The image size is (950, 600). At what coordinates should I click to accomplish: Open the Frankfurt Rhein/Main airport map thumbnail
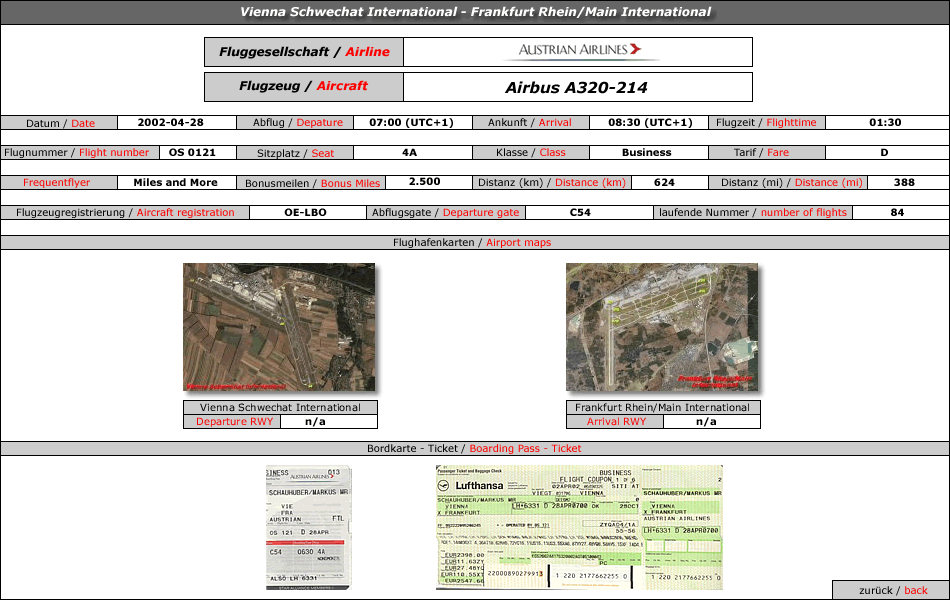[x=662, y=327]
